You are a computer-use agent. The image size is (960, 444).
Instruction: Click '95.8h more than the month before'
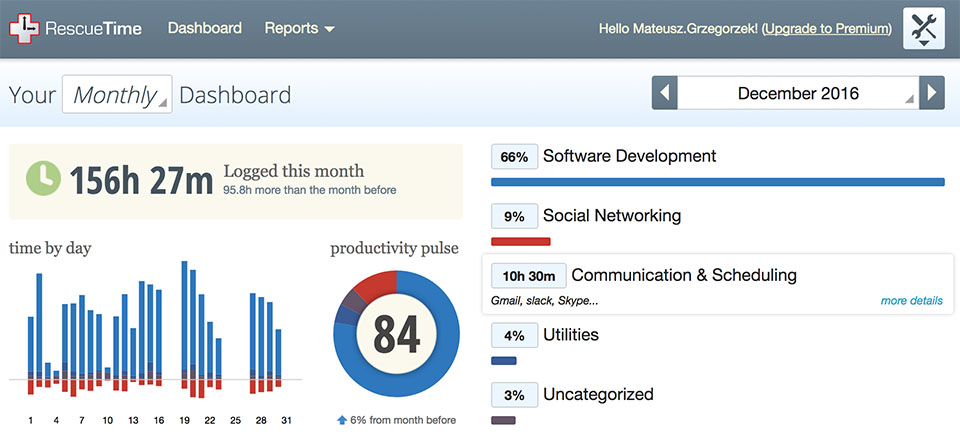pyautogui.click(x=309, y=190)
